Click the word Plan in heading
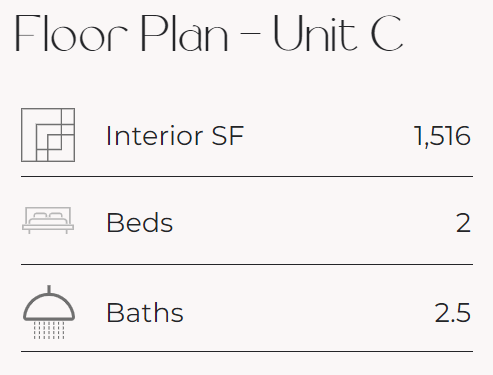This screenshot has width=493, height=375. [184, 34]
